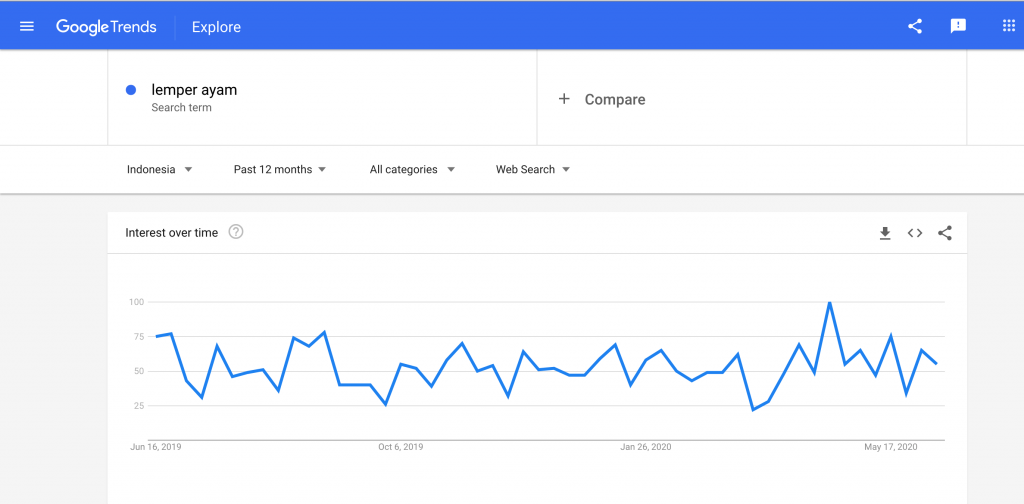Click the Jan 26, 2020 axis label
The image size is (1024, 504).
(645, 447)
